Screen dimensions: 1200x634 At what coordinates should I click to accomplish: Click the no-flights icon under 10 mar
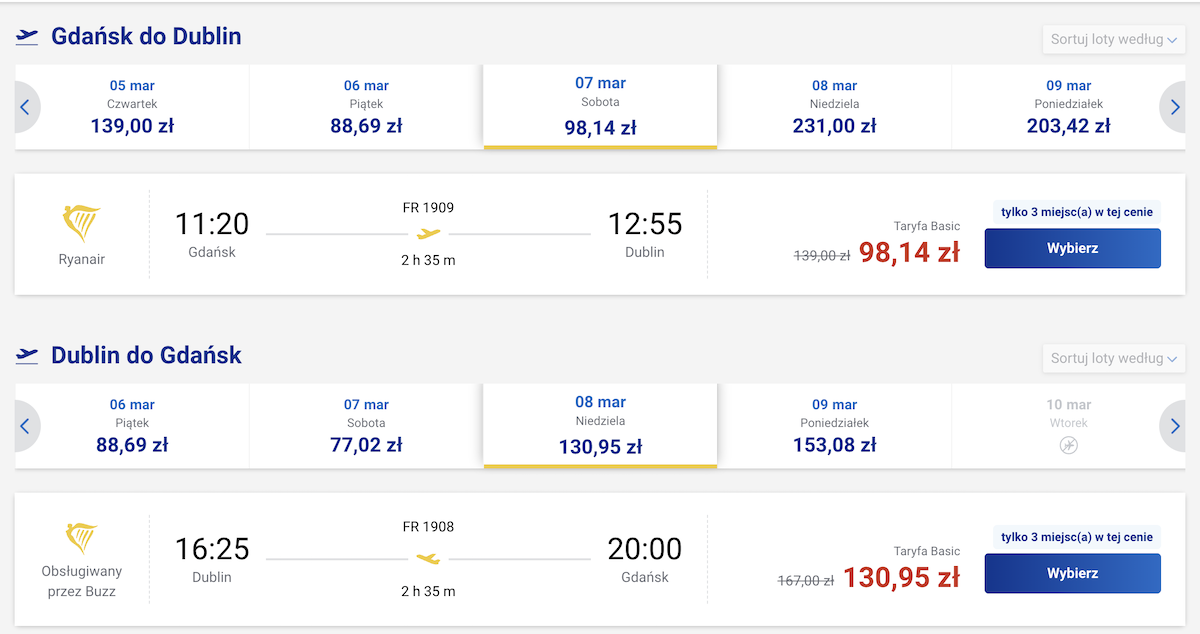tap(1068, 445)
